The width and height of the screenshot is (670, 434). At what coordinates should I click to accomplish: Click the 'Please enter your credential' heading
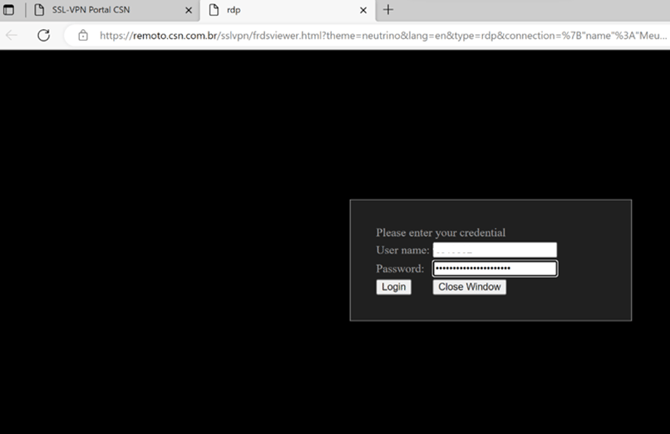[x=440, y=232]
